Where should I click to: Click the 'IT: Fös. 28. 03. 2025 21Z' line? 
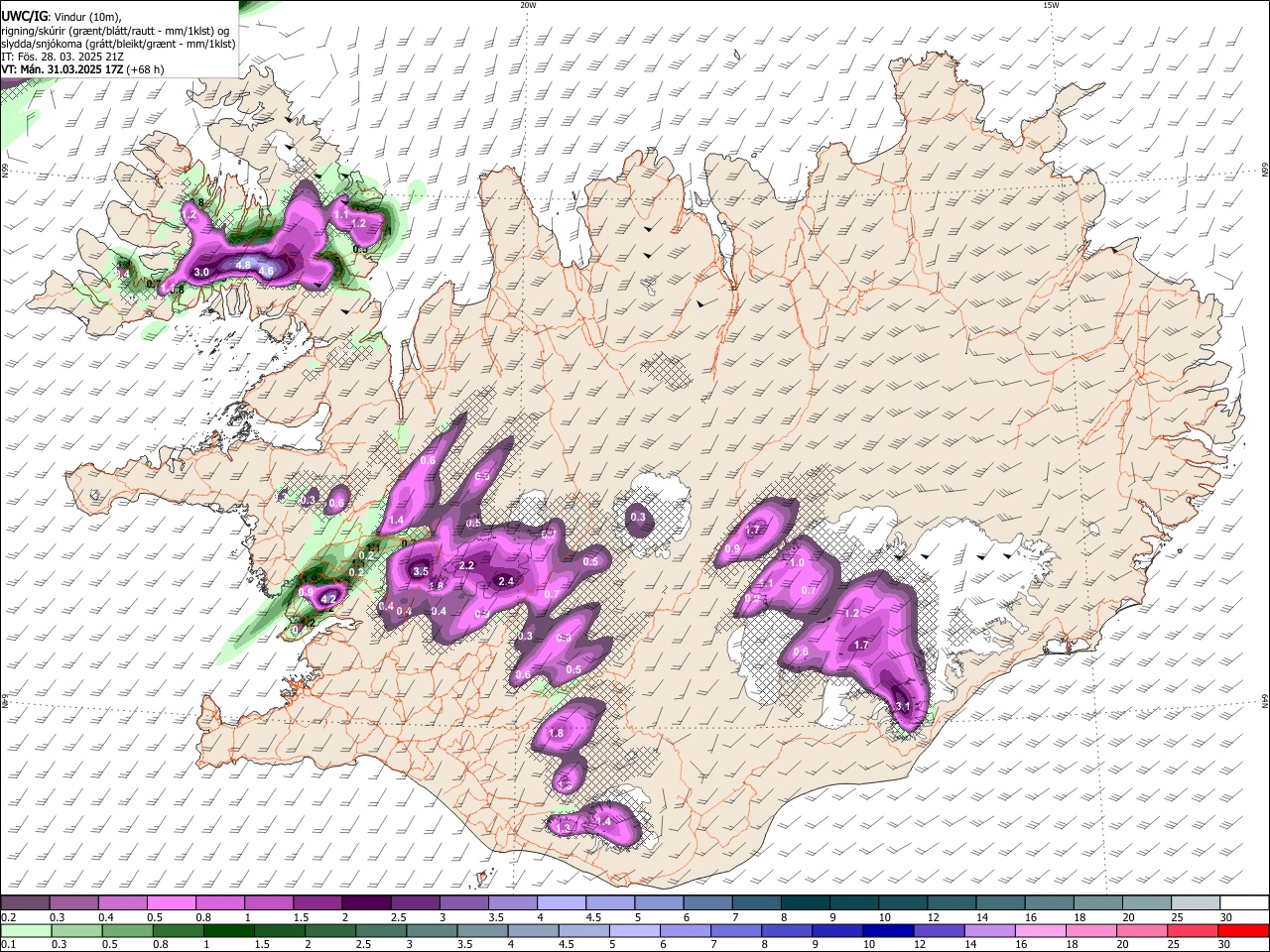coord(63,57)
